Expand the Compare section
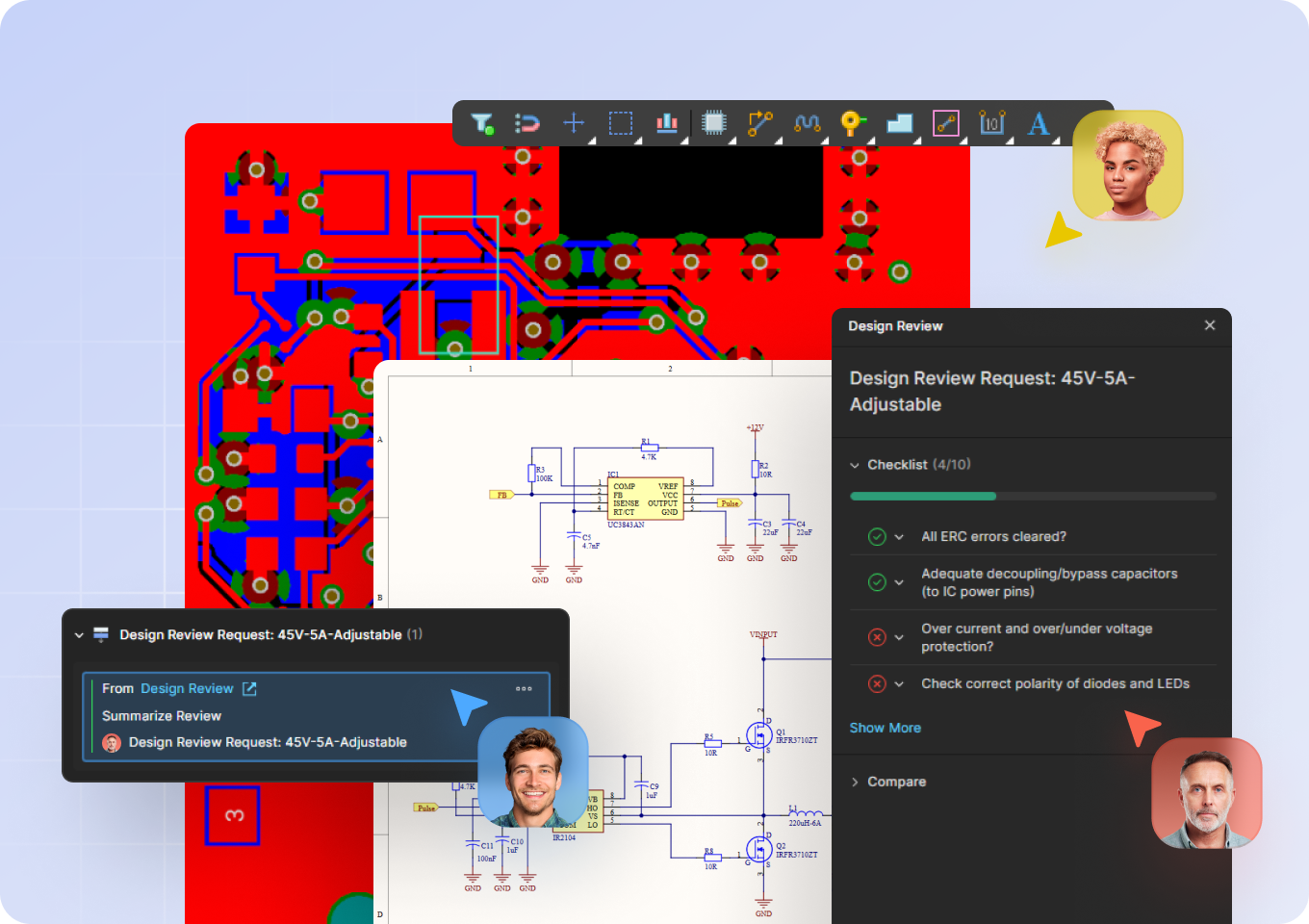 click(x=855, y=783)
